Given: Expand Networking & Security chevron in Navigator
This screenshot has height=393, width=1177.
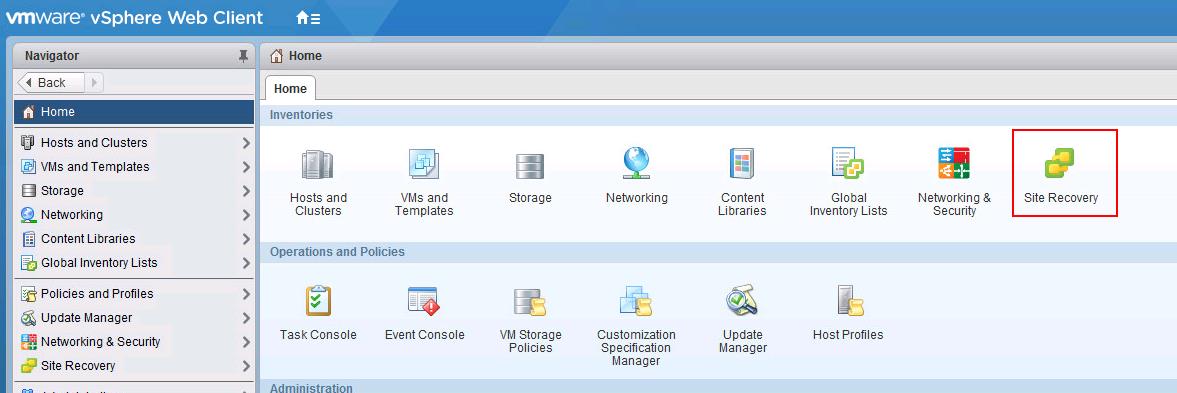Looking at the screenshot, I should (x=245, y=341).
